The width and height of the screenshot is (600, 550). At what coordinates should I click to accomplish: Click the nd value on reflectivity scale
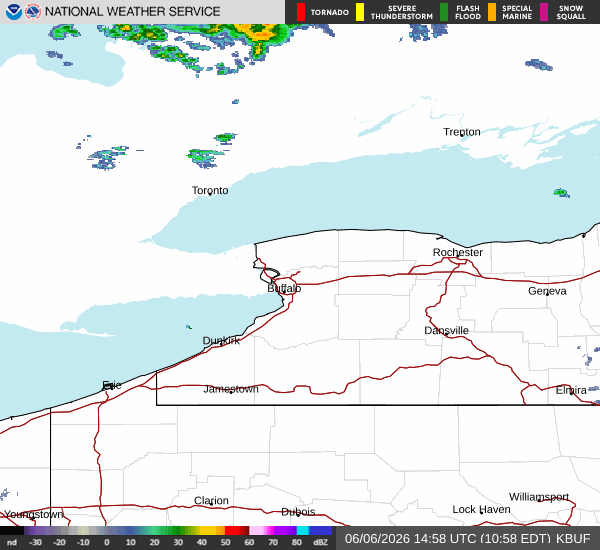click(x=12, y=542)
